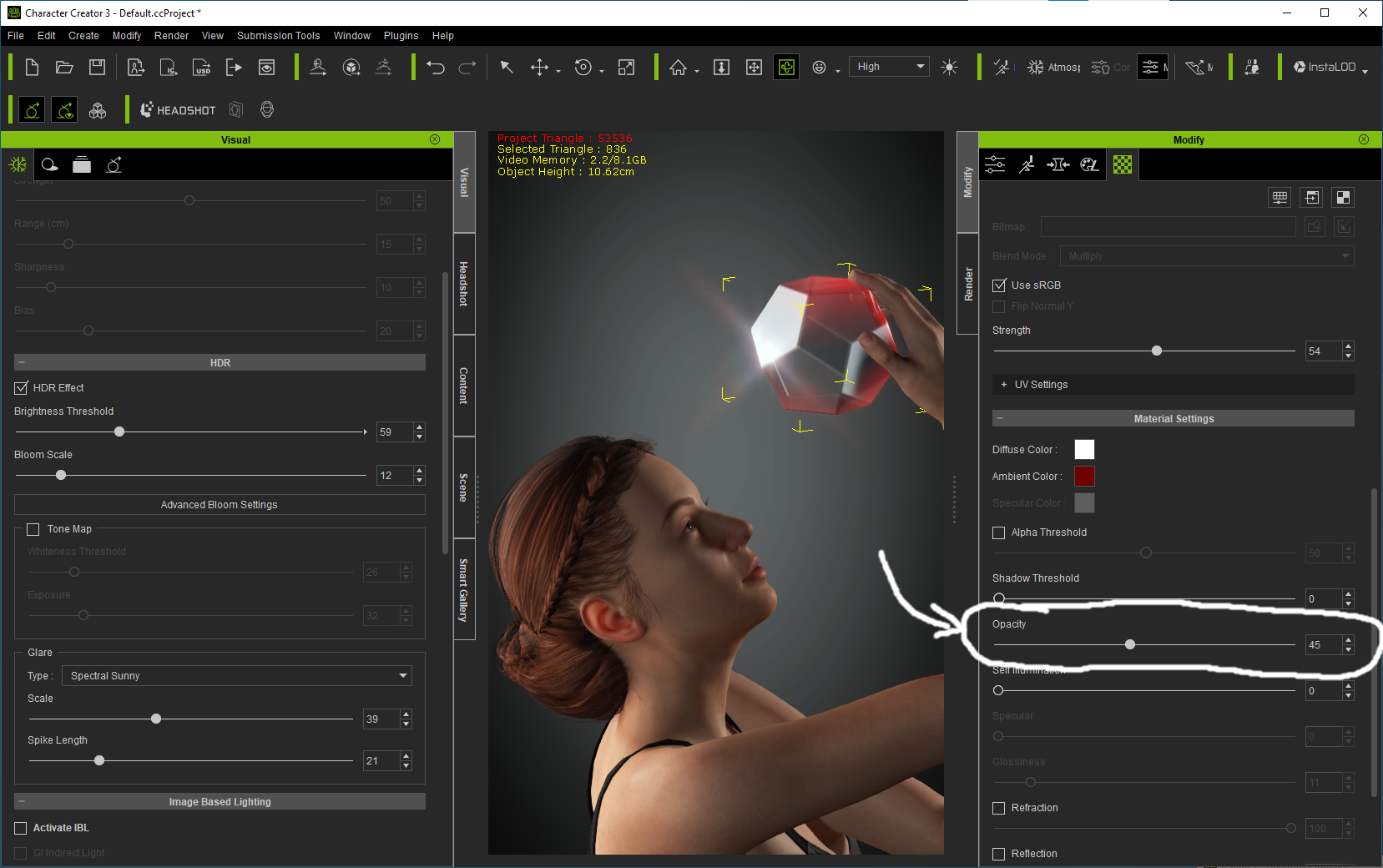
Task: Click the Shadow Threshold value field
Action: (1323, 599)
